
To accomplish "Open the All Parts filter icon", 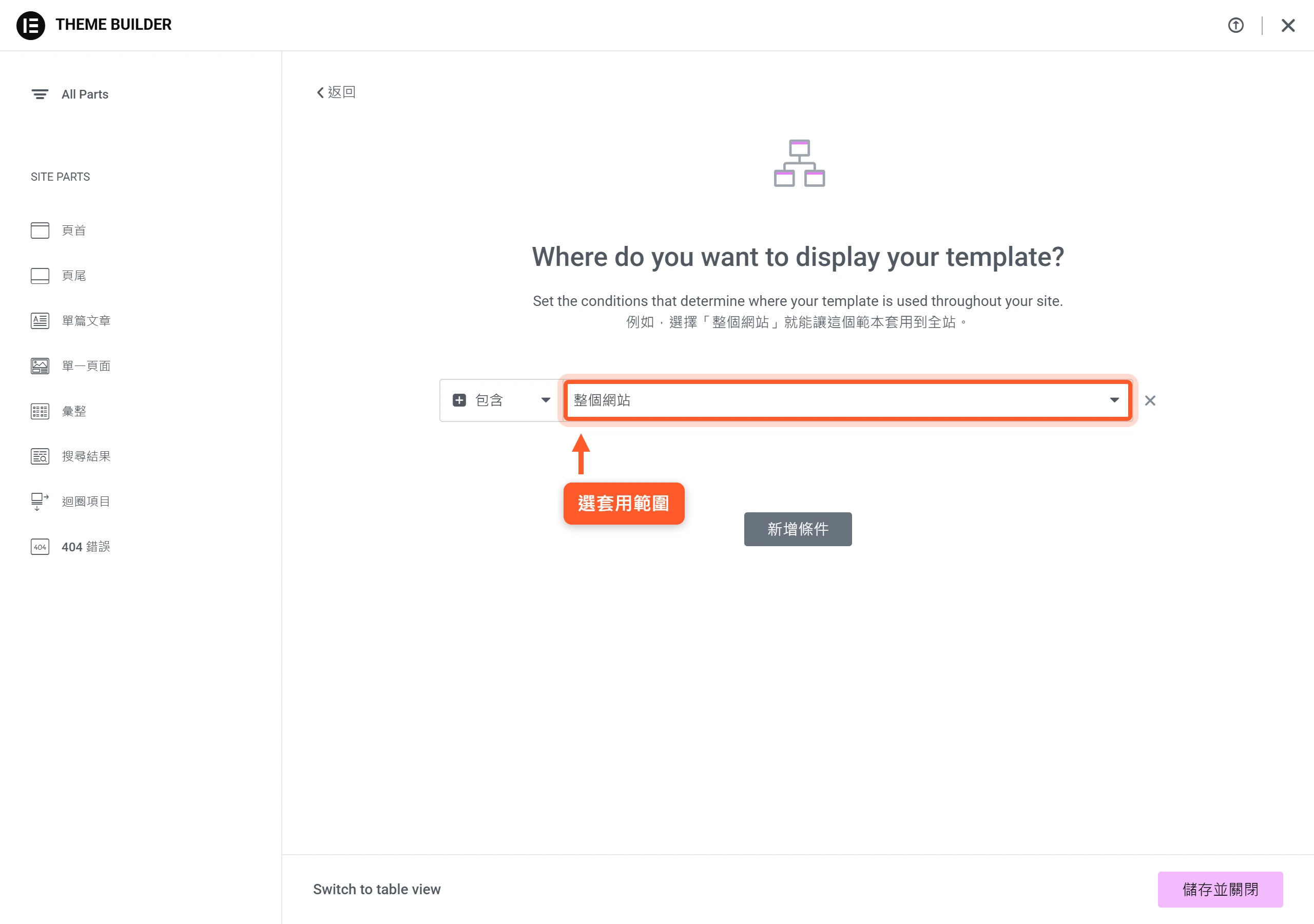I will click(40, 94).
